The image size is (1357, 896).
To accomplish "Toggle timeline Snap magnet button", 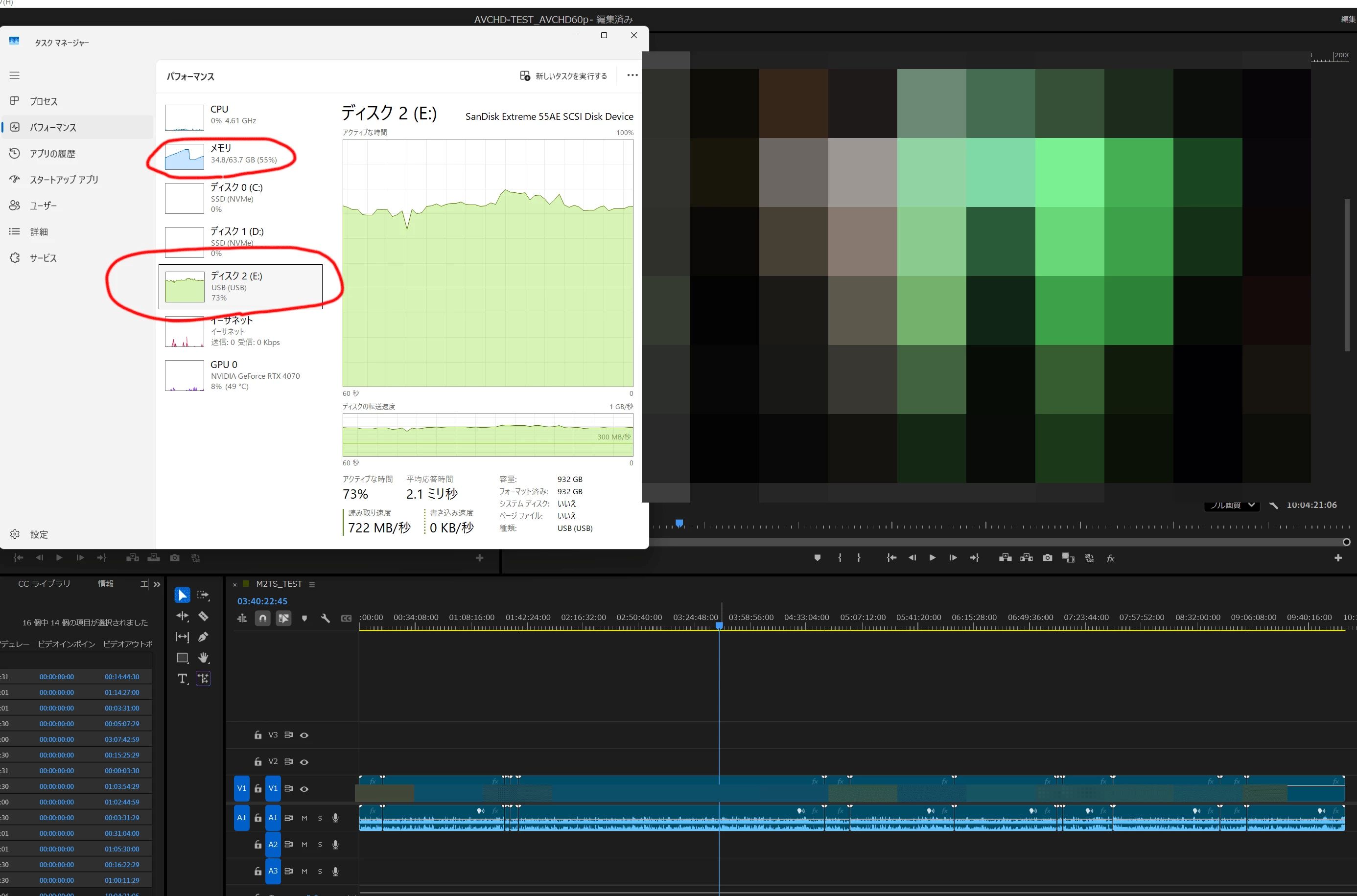I will pyautogui.click(x=262, y=618).
